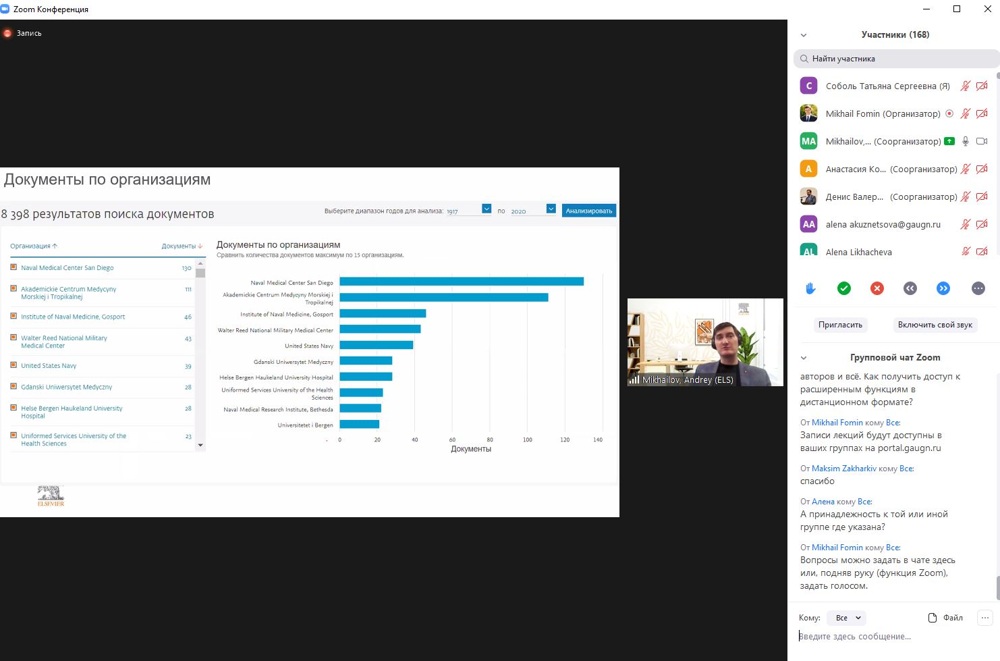Click the chat message input field
The image size is (1000, 661).
(x=893, y=636)
